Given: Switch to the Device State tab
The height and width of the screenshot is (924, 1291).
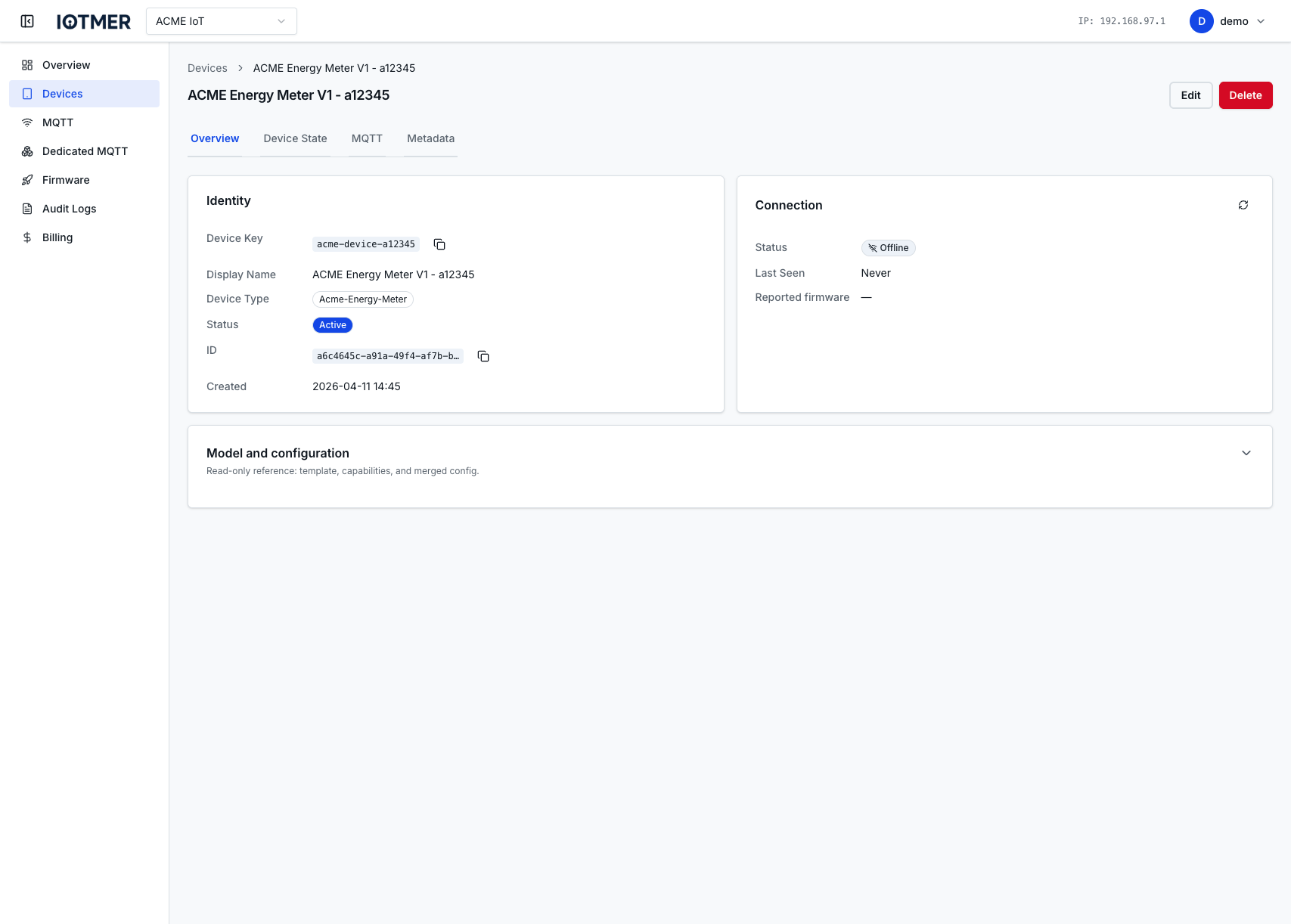Looking at the screenshot, I should [x=295, y=138].
